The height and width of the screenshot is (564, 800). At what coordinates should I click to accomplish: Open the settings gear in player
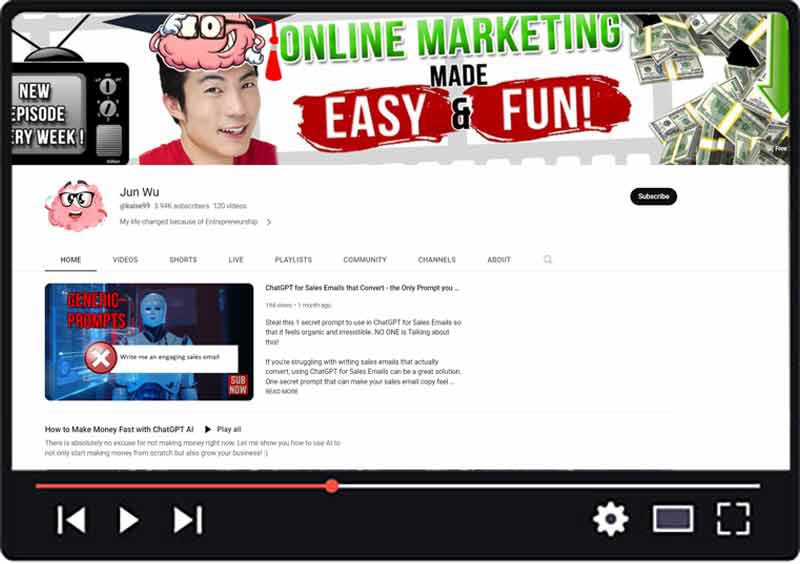tap(610, 519)
